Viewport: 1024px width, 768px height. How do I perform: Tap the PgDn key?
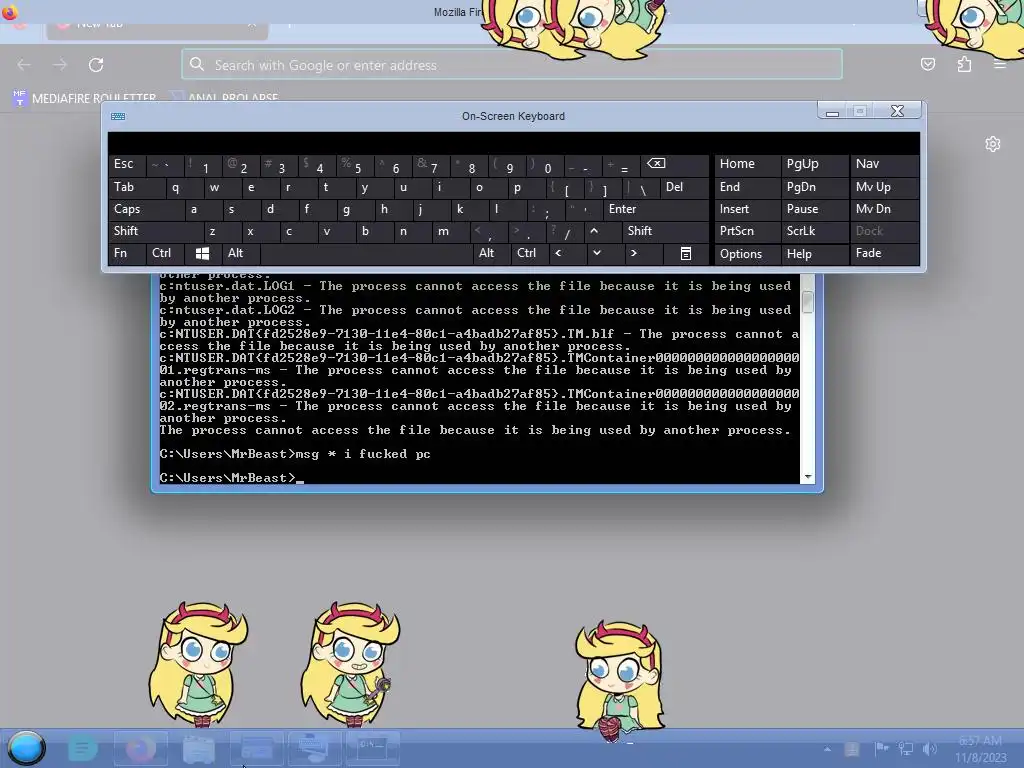814,187
